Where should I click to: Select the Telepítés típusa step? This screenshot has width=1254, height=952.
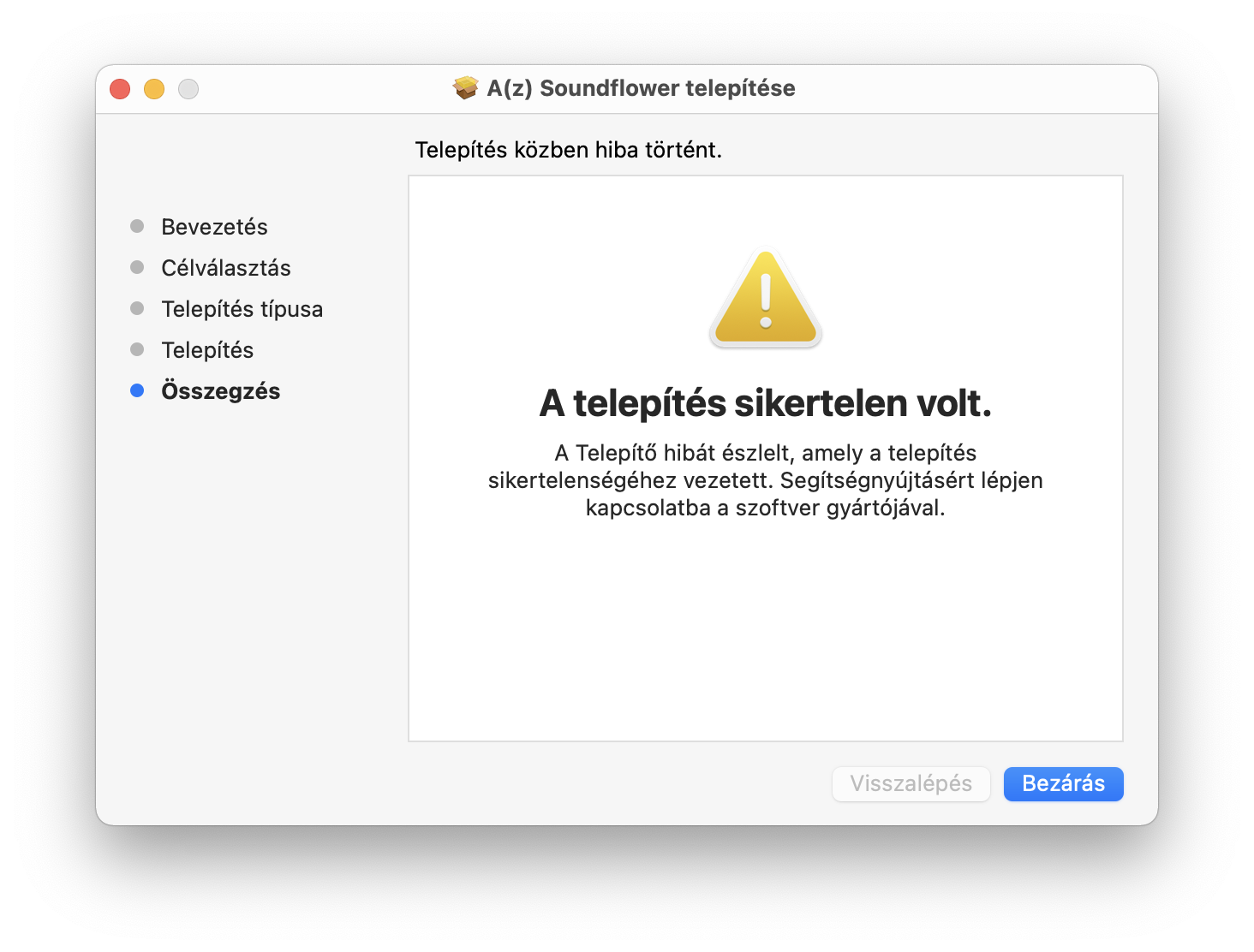click(x=242, y=309)
